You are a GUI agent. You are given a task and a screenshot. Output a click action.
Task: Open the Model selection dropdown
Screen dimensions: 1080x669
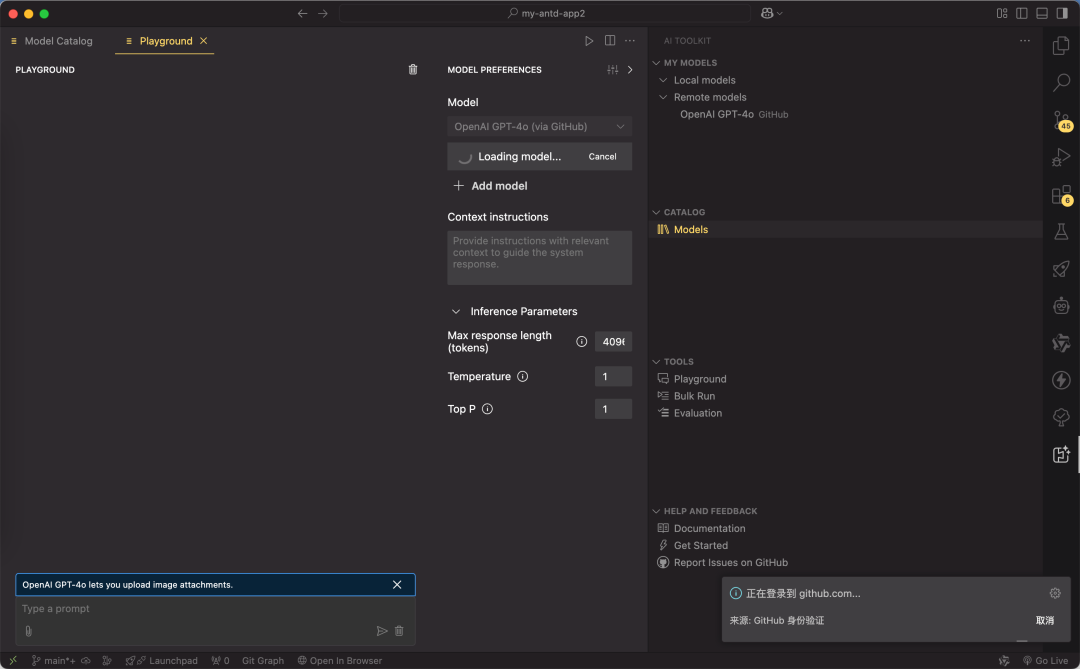pos(539,126)
